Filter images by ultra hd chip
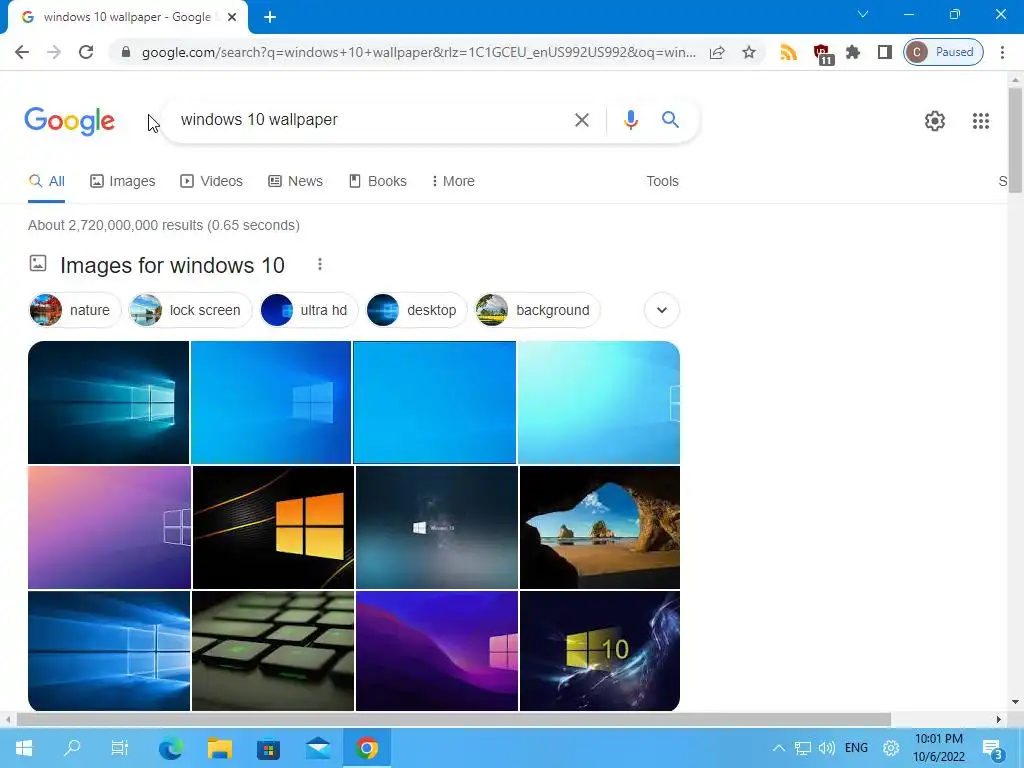The width and height of the screenshot is (1024, 768). 309,310
